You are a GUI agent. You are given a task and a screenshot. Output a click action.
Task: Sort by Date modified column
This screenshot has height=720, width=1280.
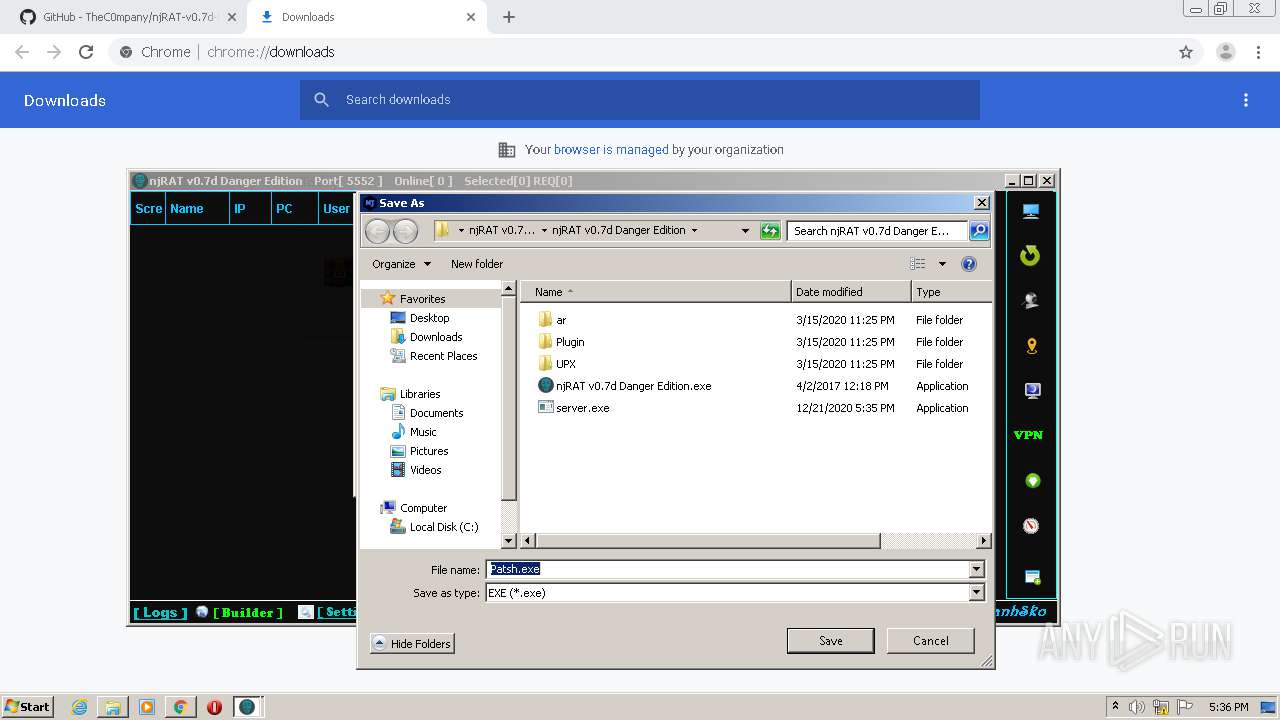tap(851, 292)
